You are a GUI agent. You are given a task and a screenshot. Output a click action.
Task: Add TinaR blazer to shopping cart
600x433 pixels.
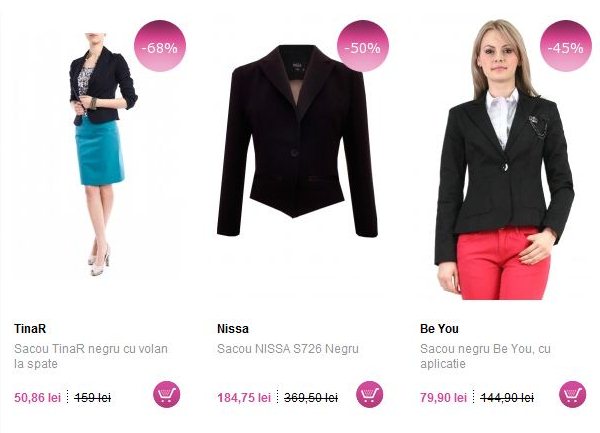[167, 394]
